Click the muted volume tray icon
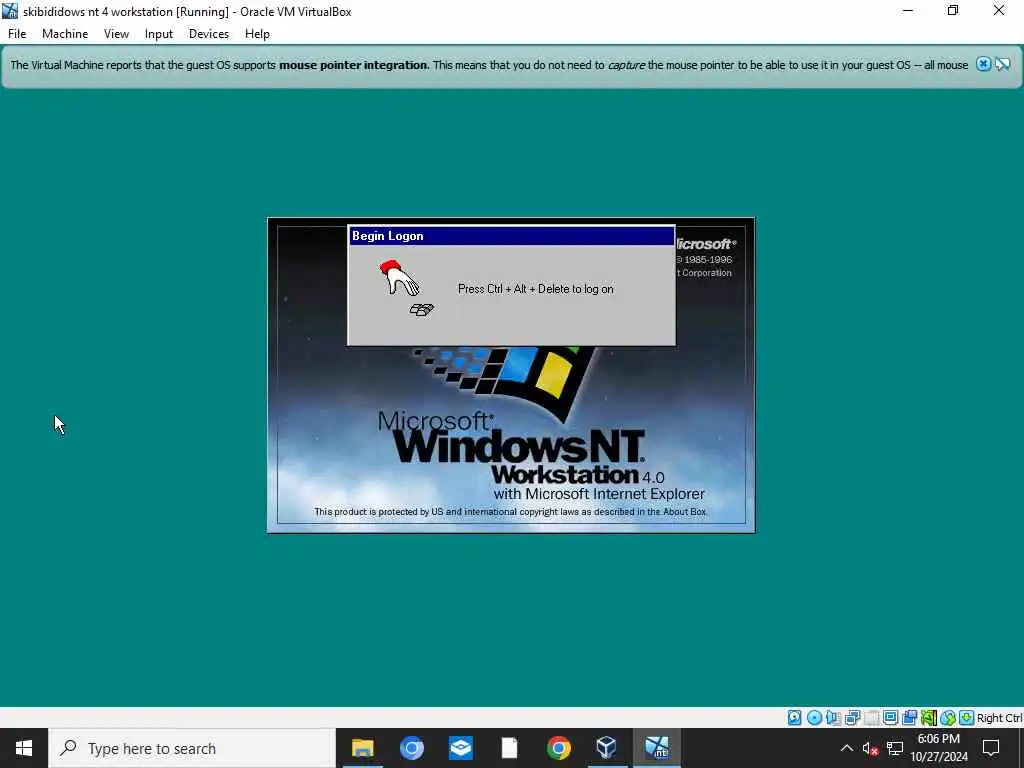Viewport: 1024px width, 768px height. (870, 748)
